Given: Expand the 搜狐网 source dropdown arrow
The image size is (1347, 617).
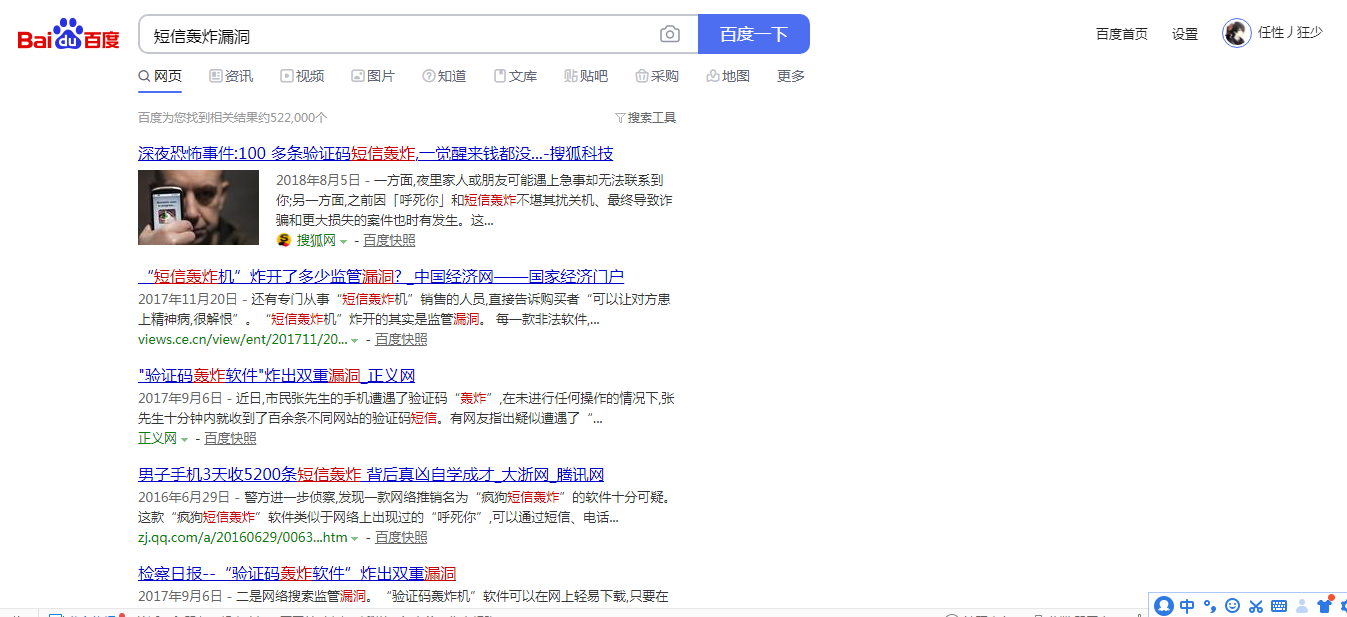Looking at the screenshot, I should [343, 242].
